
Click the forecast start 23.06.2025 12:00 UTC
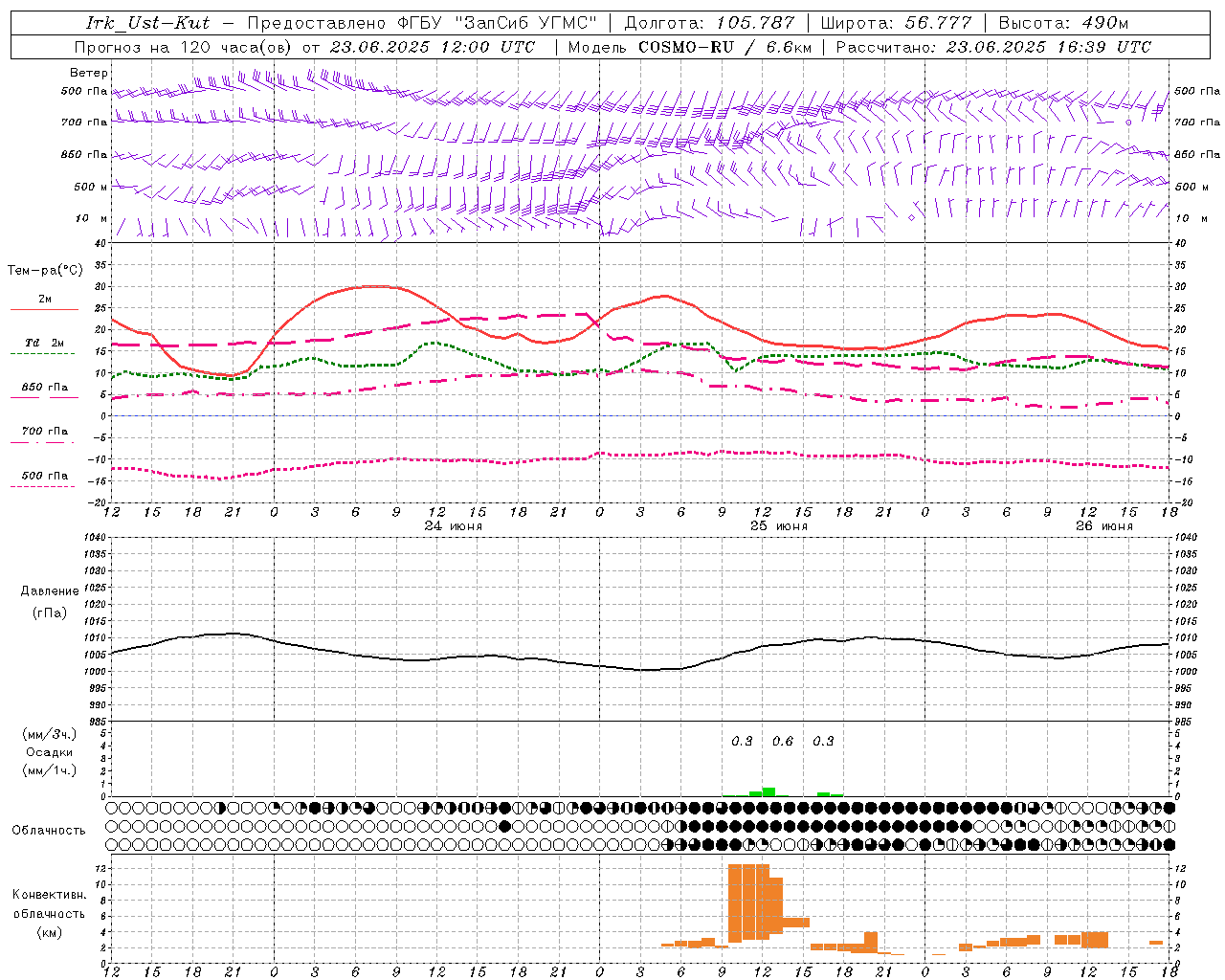tap(432, 47)
